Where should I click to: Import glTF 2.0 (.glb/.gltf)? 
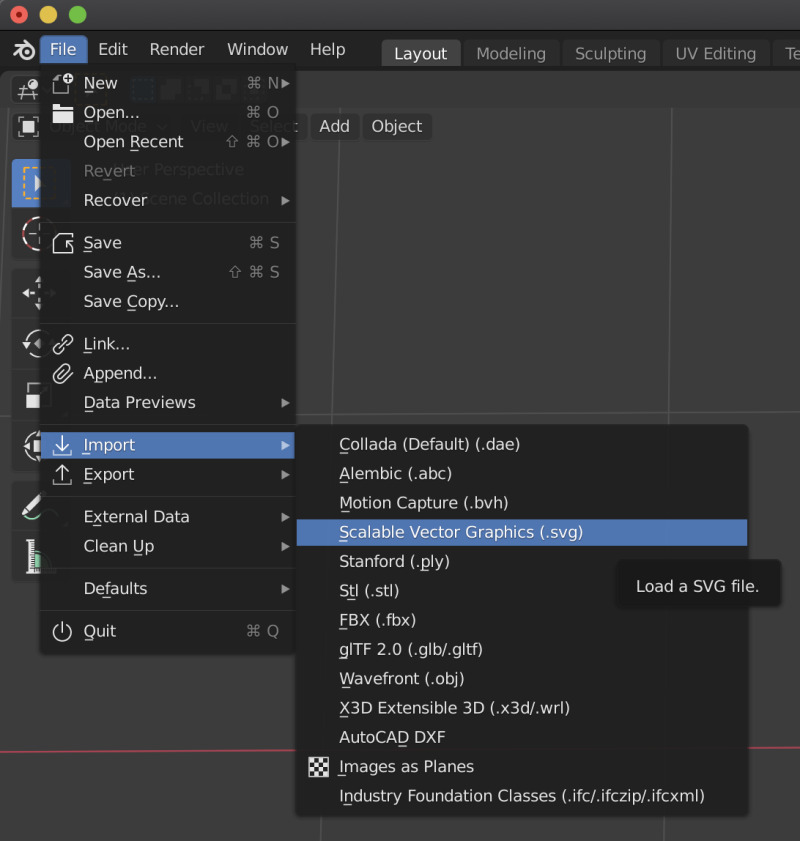click(522, 650)
